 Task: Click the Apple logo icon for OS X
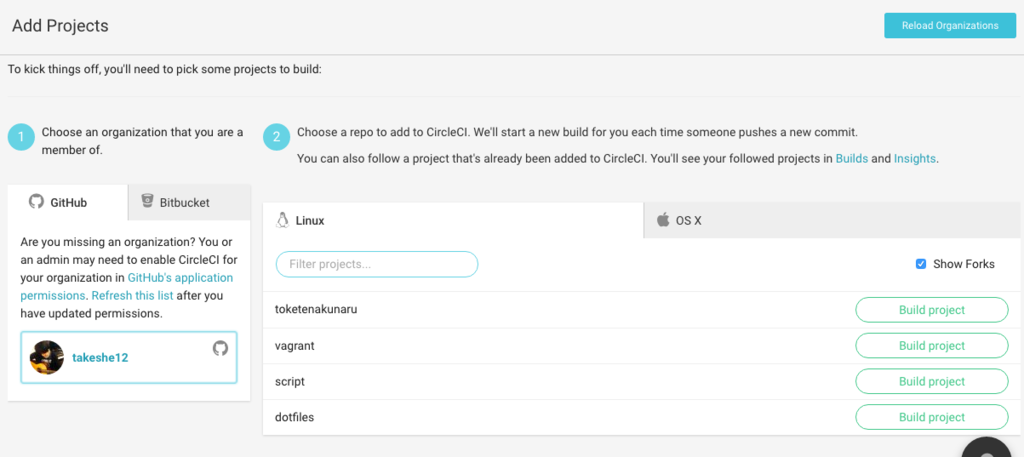[x=662, y=220]
